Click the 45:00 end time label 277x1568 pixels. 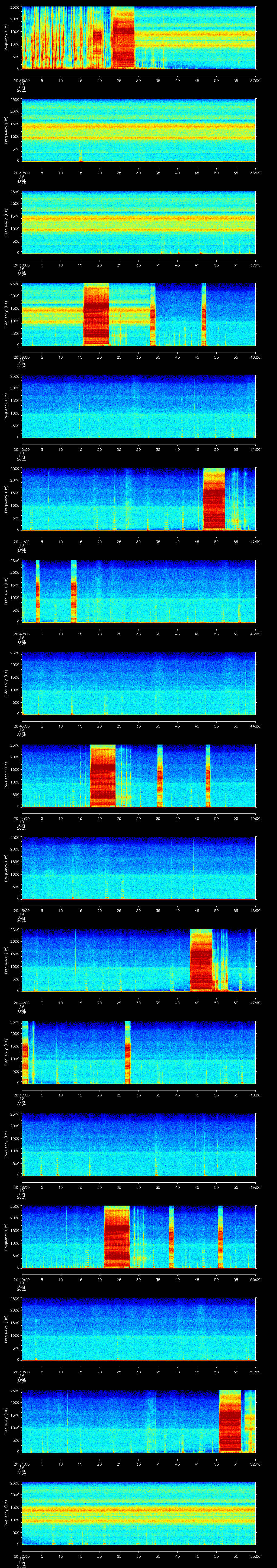point(255,818)
